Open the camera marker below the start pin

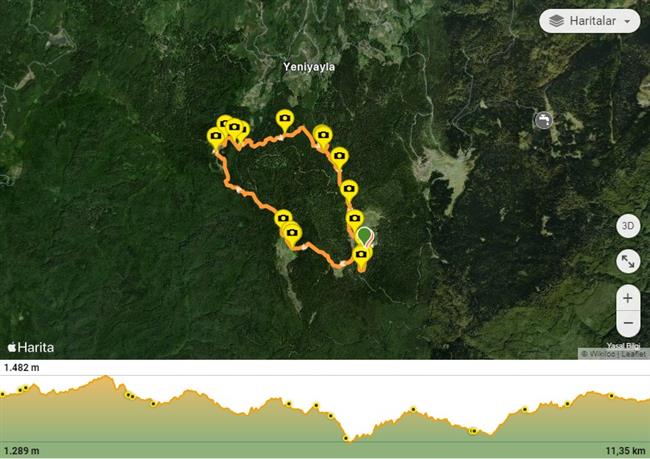[361, 255]
